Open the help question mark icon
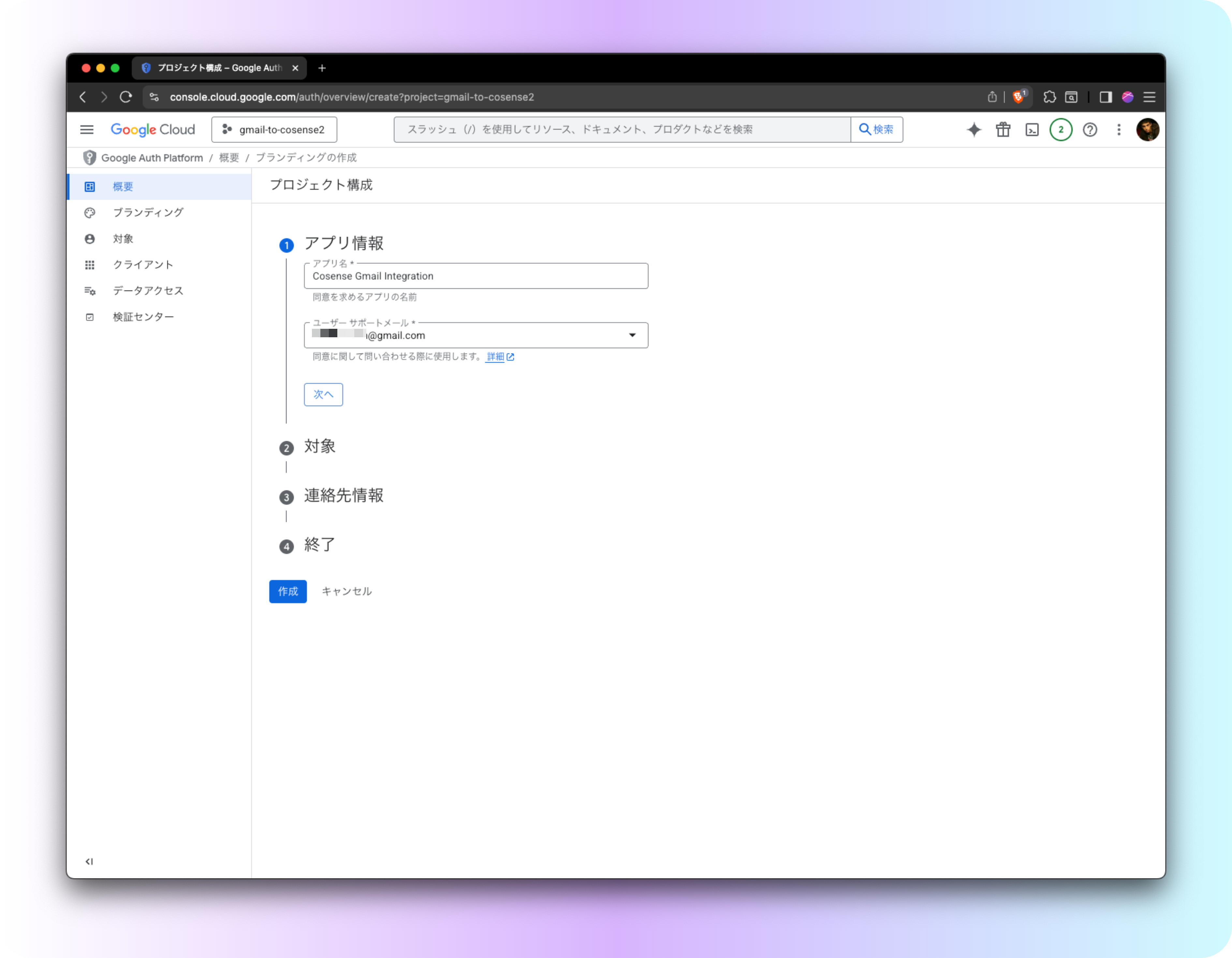Screen dimensions: 1232x958 1090,130
